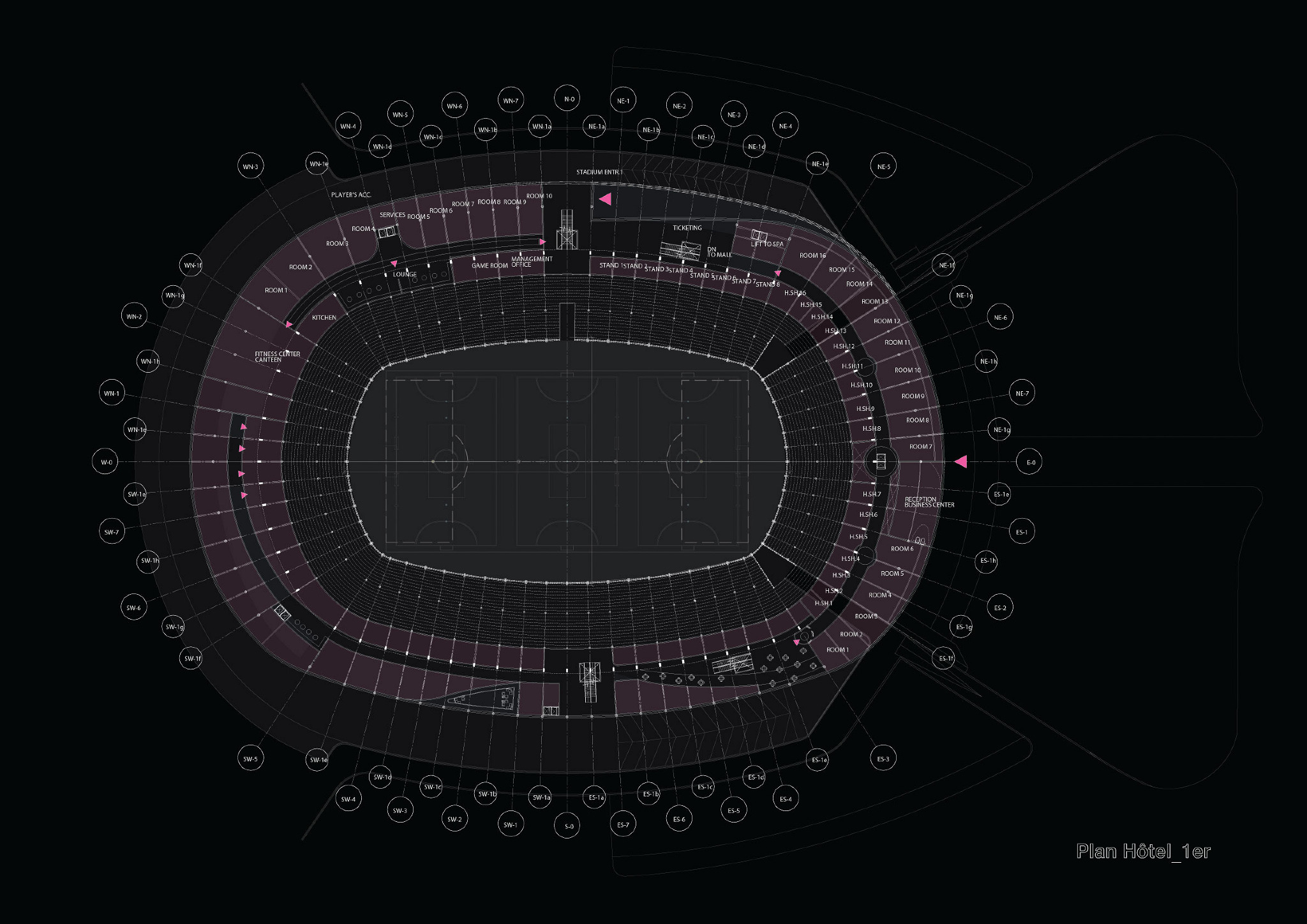The height and width of the screenshot is (924, 1307).
Task: Click the E-0 axis marker
Action: (1030, 462)
